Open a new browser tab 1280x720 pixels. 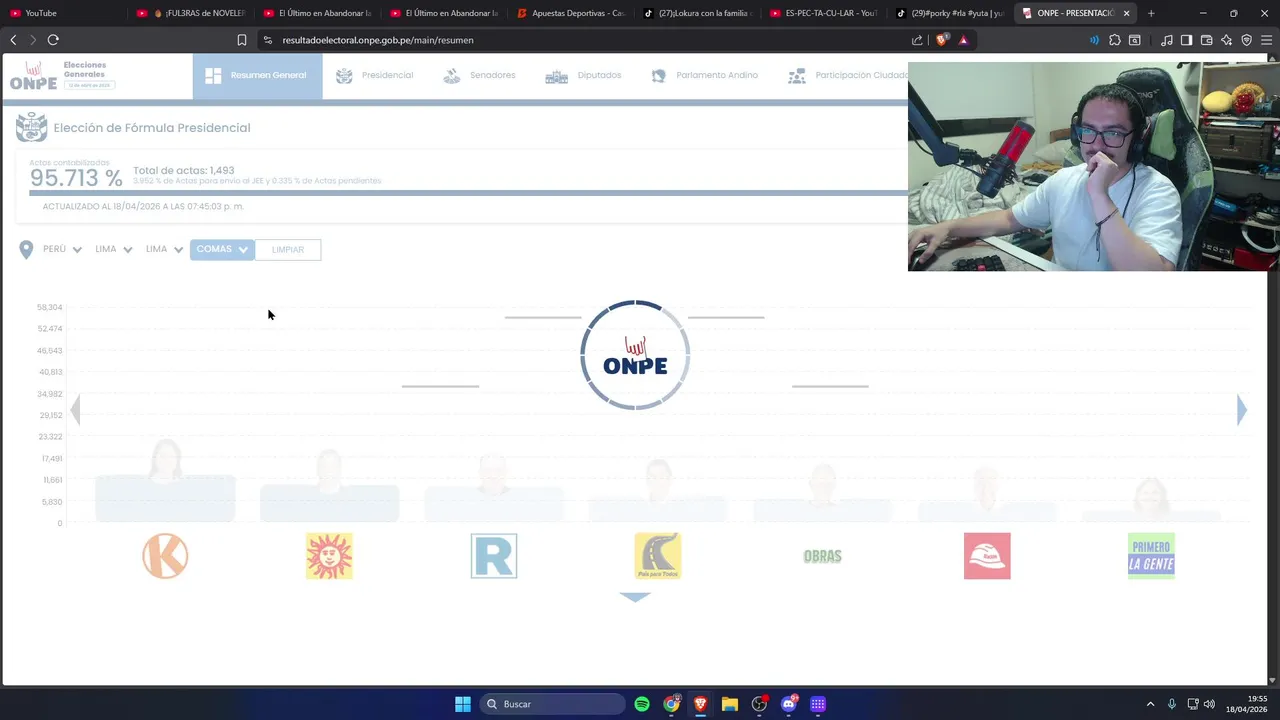pyautogui.click(x=1151, y=13)
